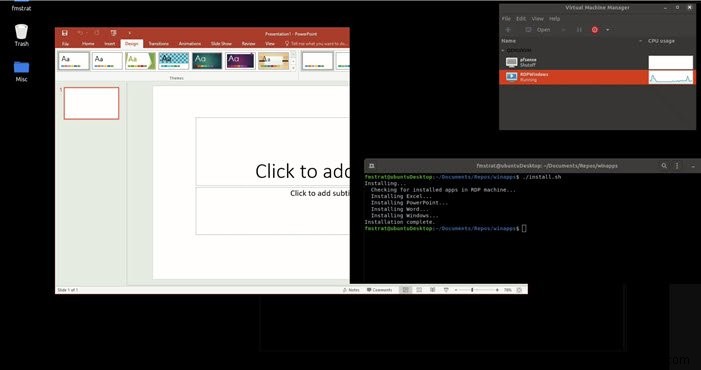
Task: Toggle the Notes pane in status bar
Action: click(351, 290)
